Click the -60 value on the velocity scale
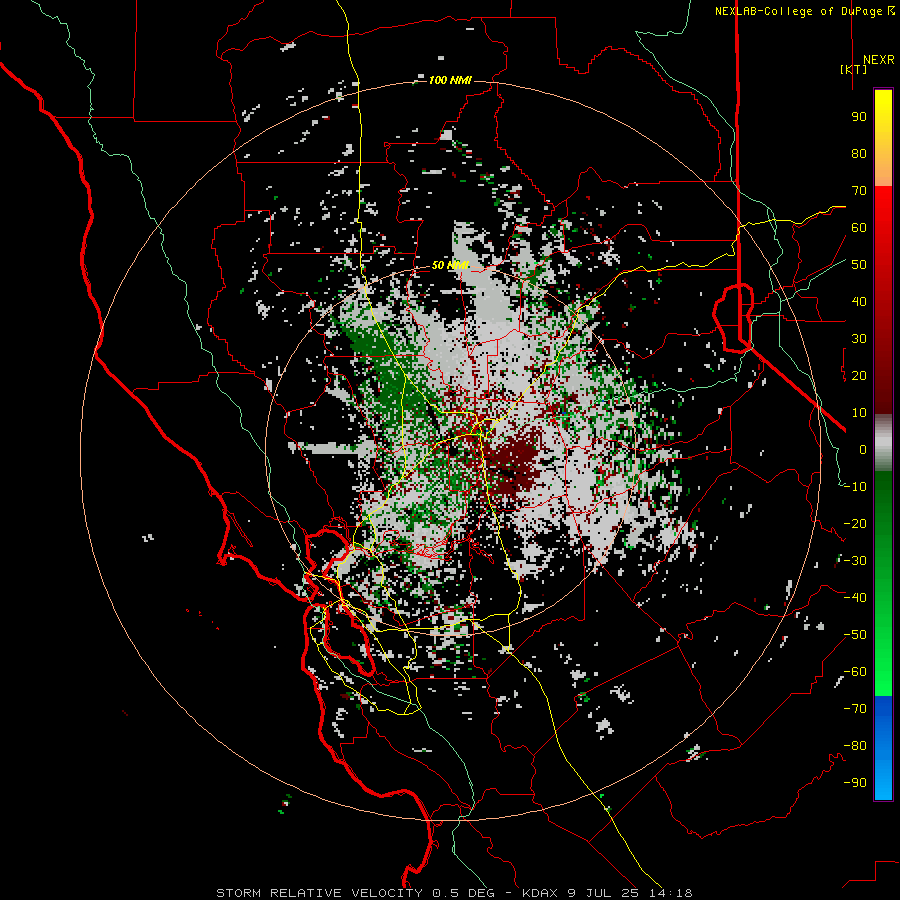Screen dimensions: 900x900 pyautogui.click(x=855, y=672)
